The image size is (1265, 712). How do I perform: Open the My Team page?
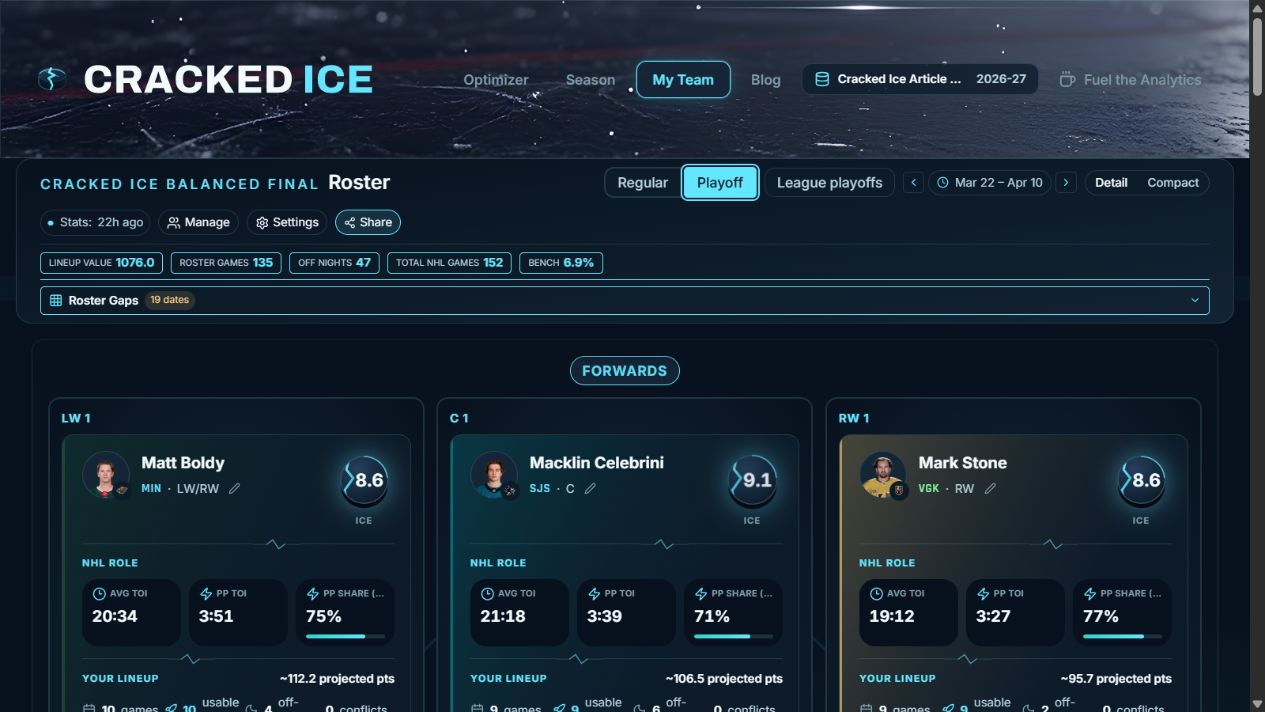point(683,80)
